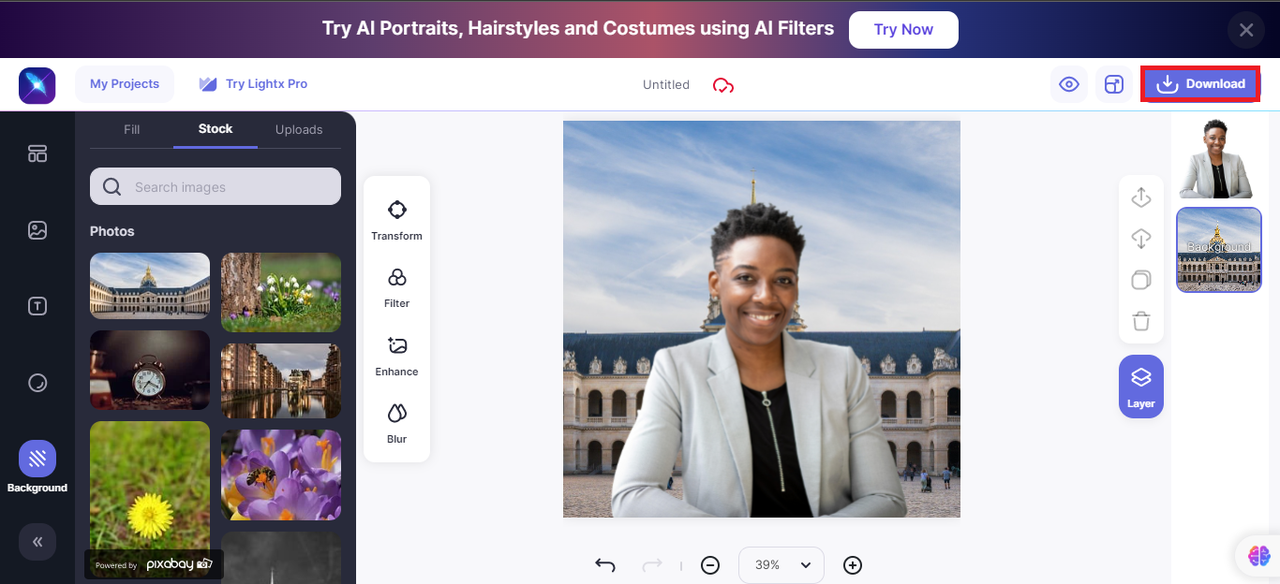Select the Background layer thumbnail
Image resolution: width=1280 pixels, height=584 pixels.
[1219, 250]
